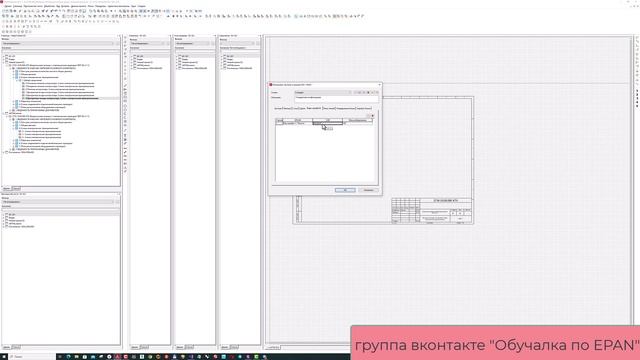Viewport: 640px width, 360px height.
Task: Switch page navigator to the Tree tab
Action: [7, 189]
